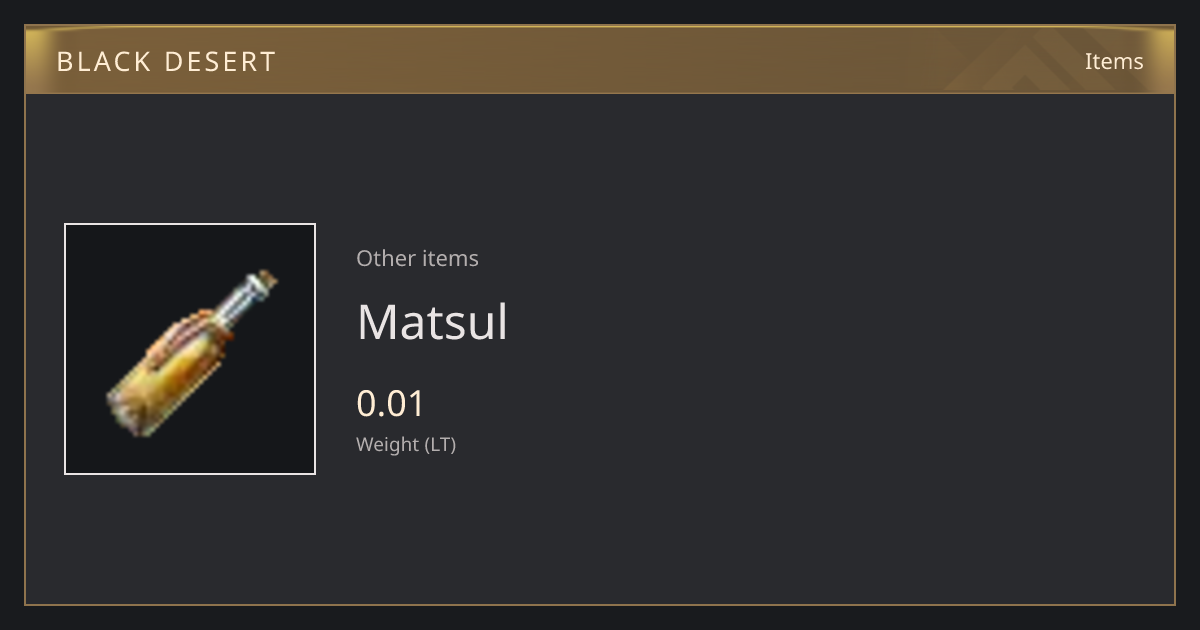
Task: Click the 0.01 weight value
Action: [390, 404]
